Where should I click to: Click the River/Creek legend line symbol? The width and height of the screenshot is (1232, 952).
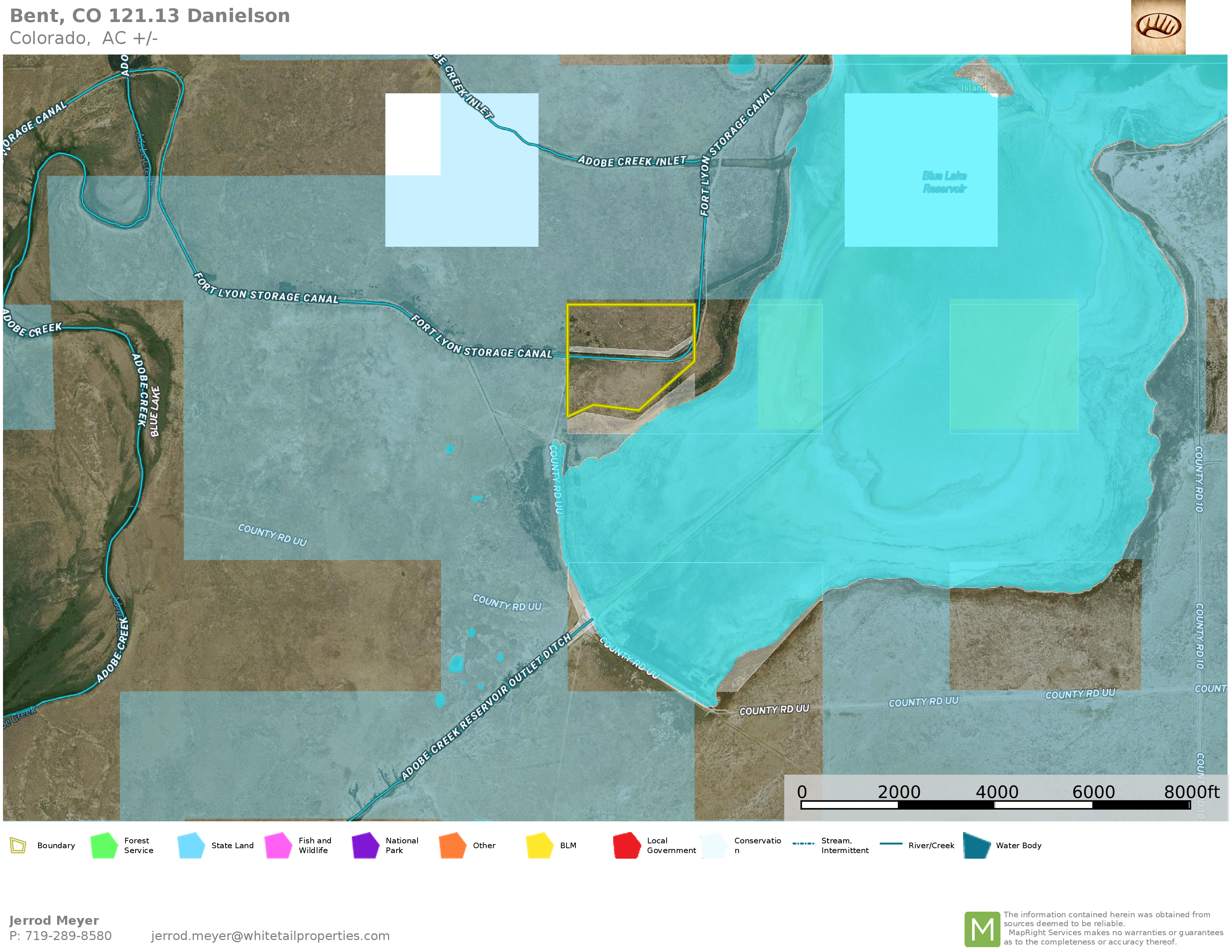[891, 844]
